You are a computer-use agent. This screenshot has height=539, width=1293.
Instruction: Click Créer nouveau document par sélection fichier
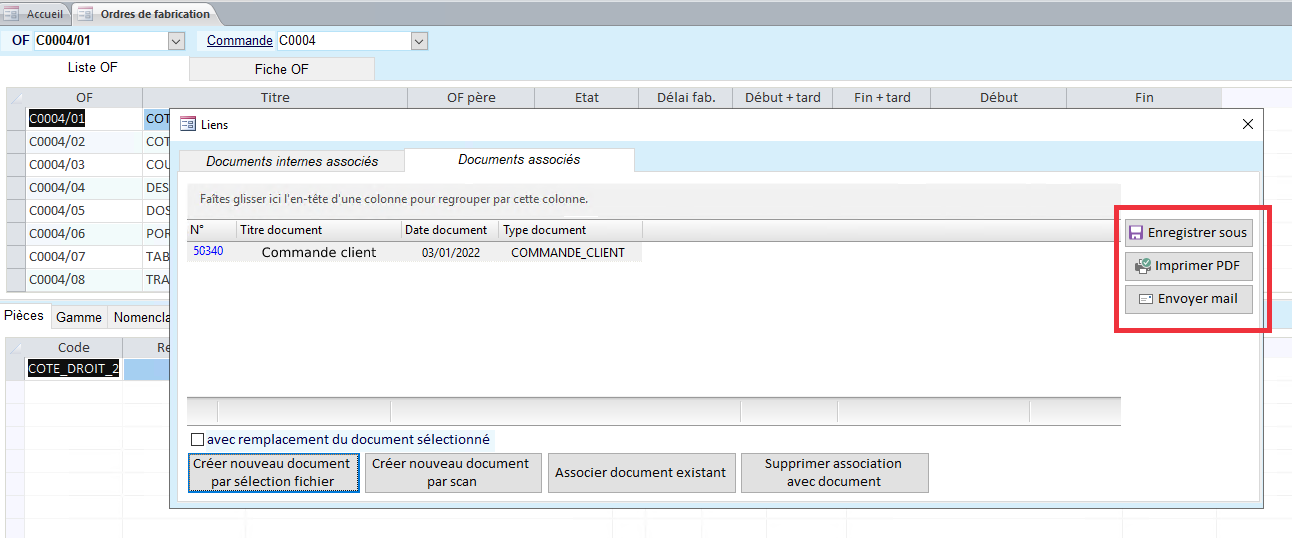(x=272, y=473)
